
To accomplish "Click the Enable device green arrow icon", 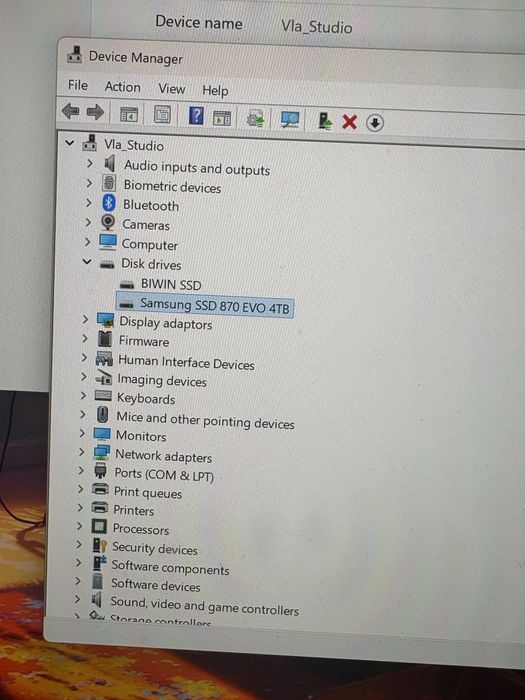I will (x=325, y=121).
